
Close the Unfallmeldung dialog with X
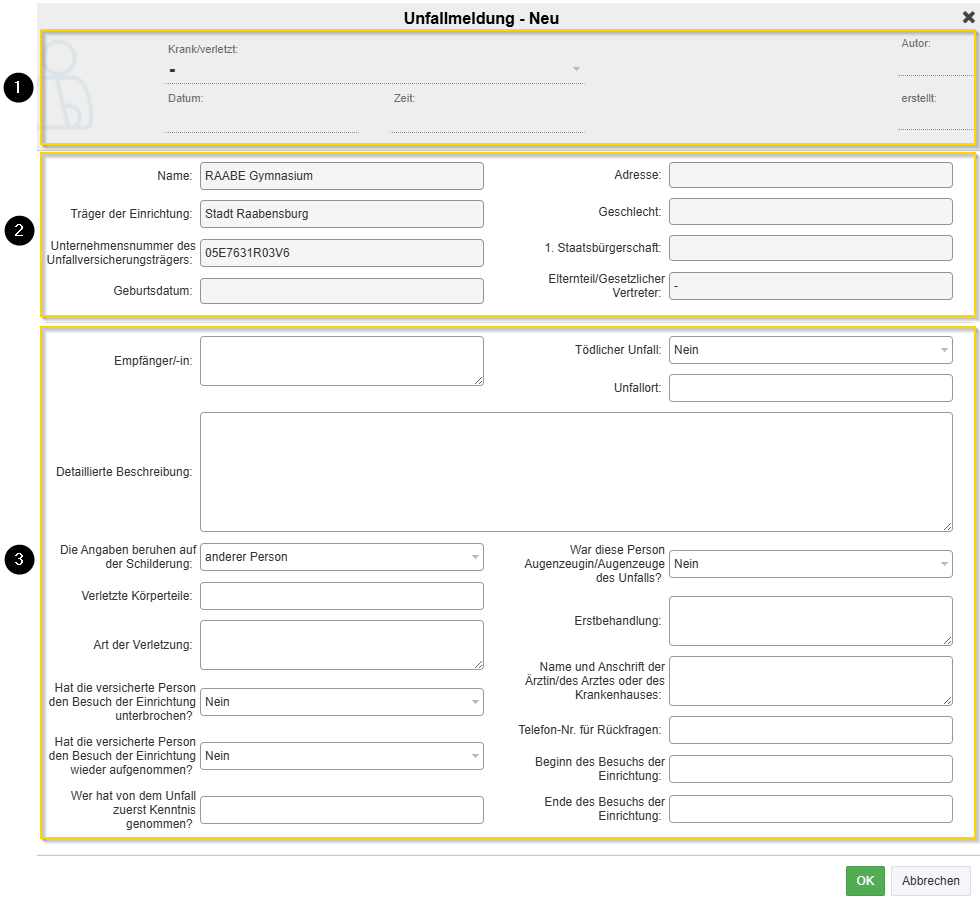pos(967,18)
